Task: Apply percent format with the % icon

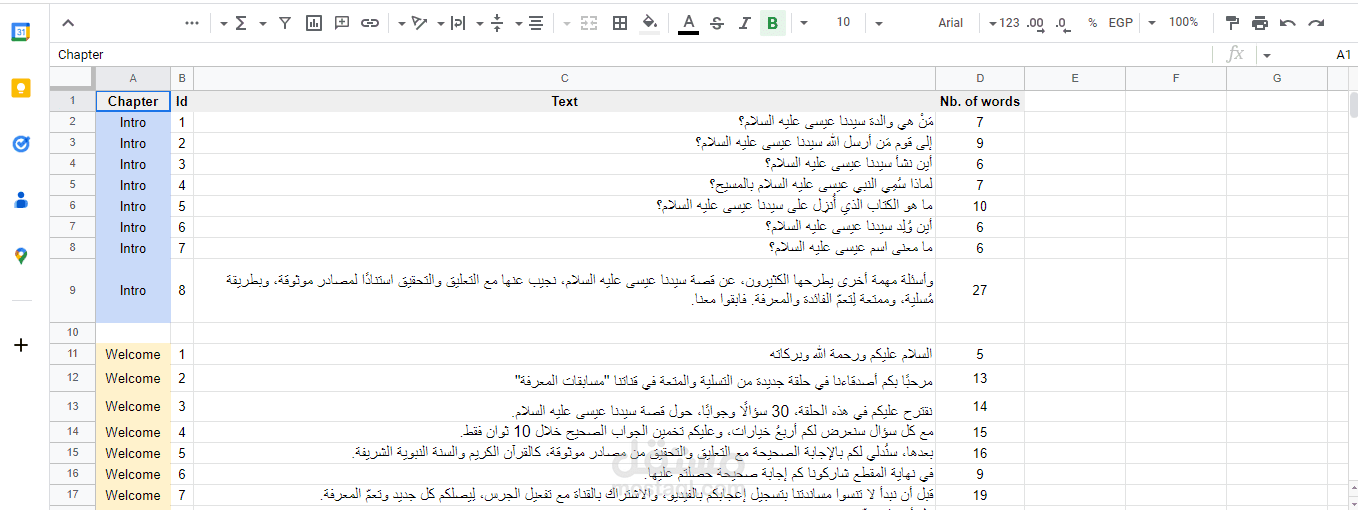Action: [x=1092, y=22]
